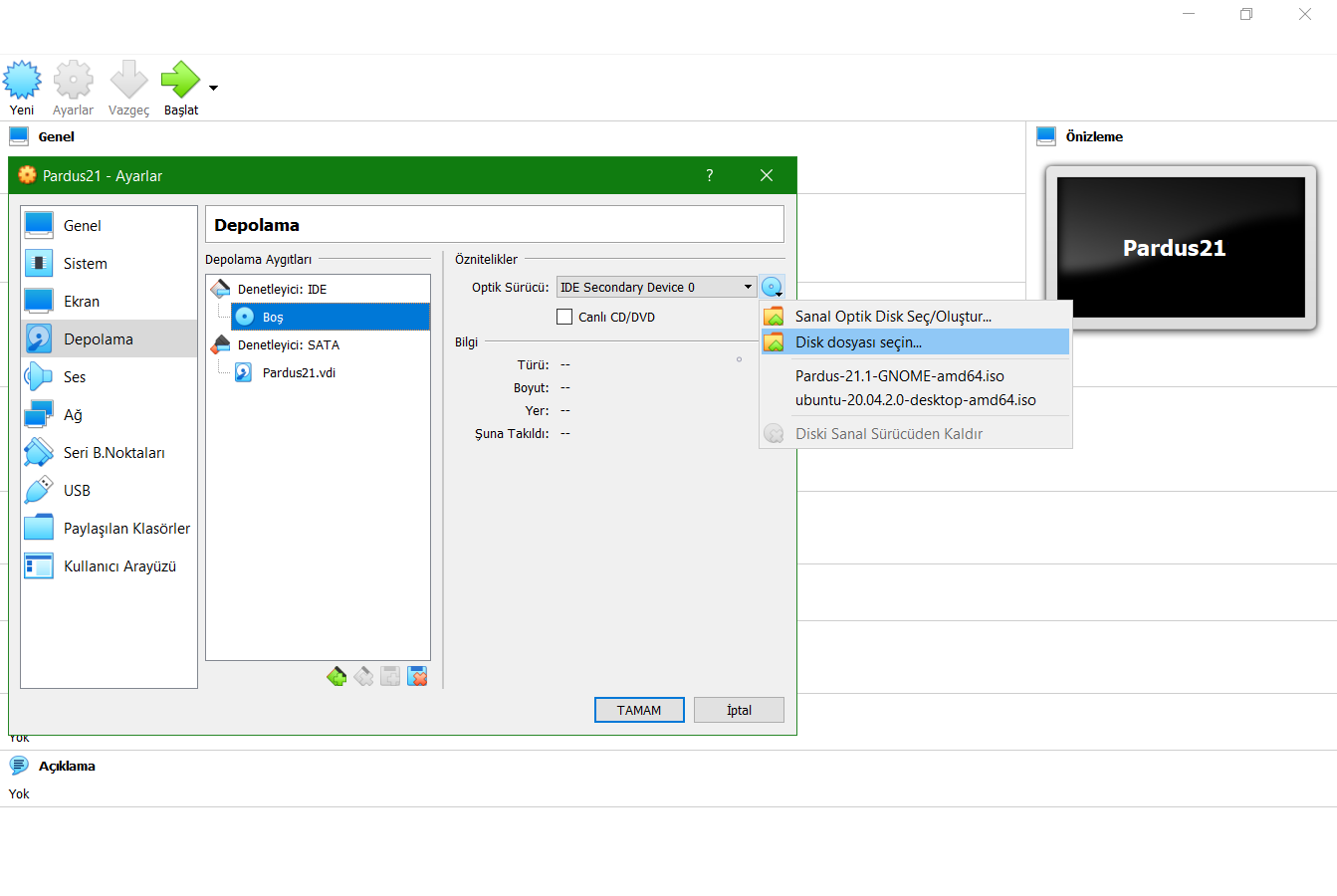Click the Açıklama section header
Screen dimensions: 1337x896
[67, 766]
